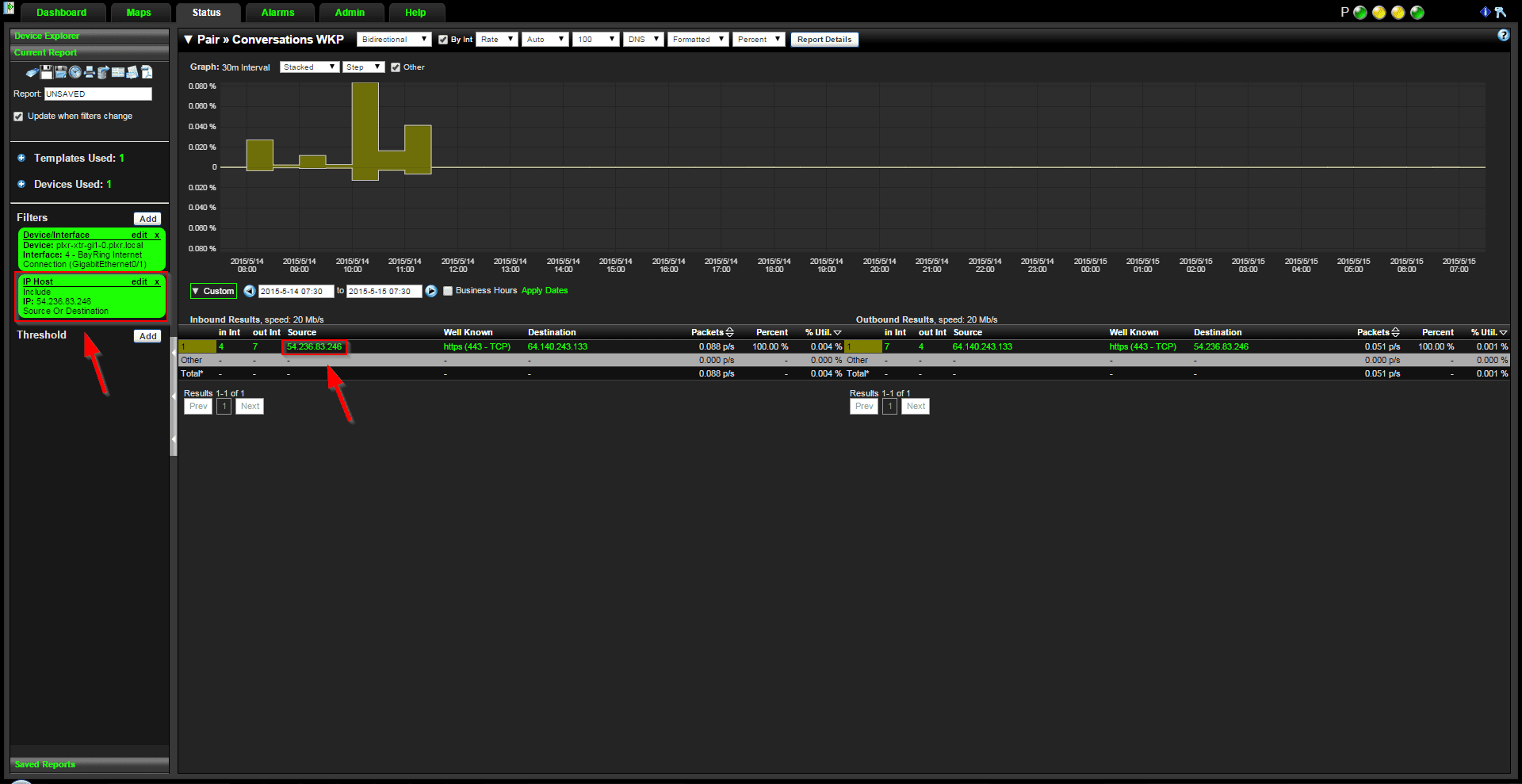Click the start date field 2015-5-14 07:30
Screen dimensions: 1522x784
[x=296, y=291]
